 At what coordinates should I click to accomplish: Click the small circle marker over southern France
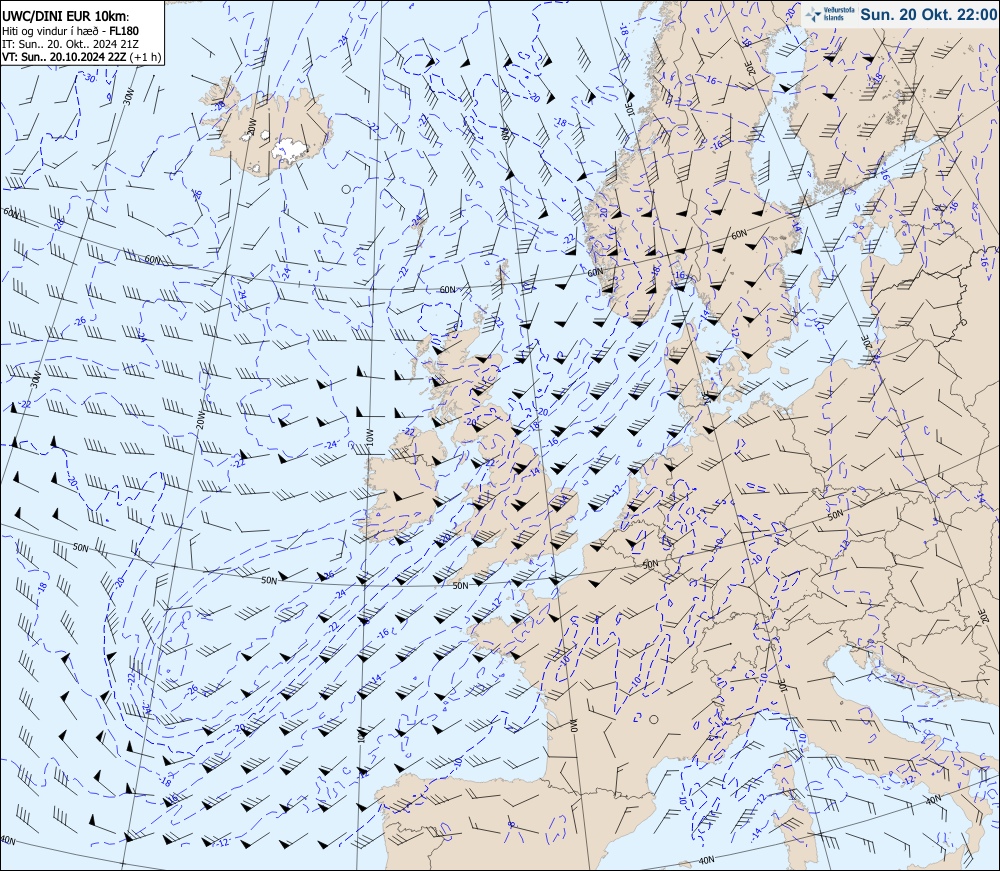(x=654, y=719)
